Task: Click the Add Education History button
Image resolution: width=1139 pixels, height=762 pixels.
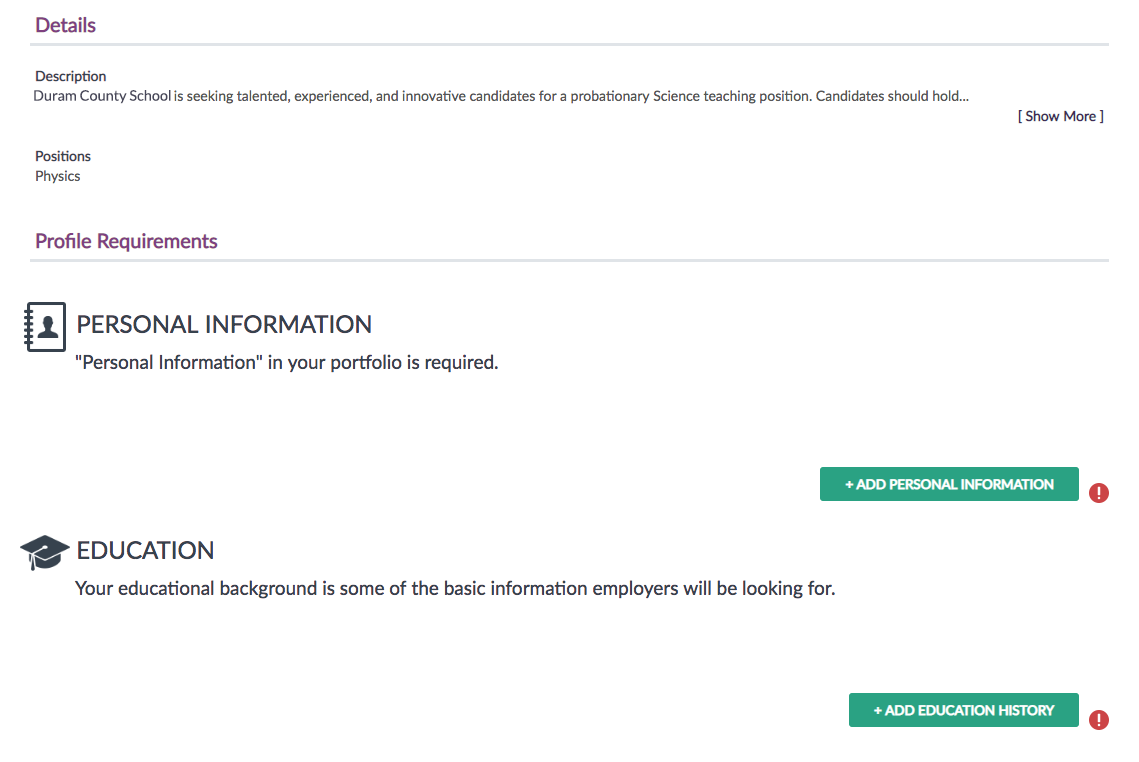Action: pos(963,710)
